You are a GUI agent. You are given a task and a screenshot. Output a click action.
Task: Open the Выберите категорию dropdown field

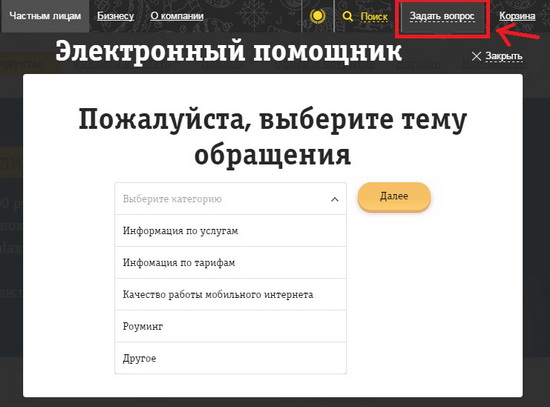230,199
